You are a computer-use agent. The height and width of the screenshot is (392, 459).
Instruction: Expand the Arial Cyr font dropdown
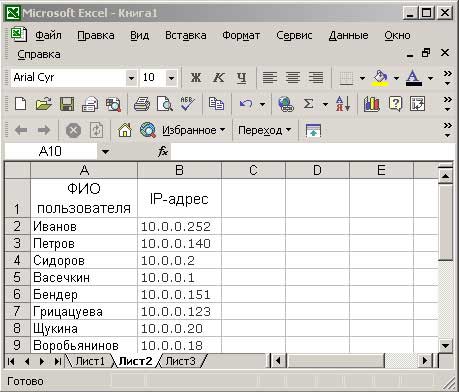[x=131, y=78]
